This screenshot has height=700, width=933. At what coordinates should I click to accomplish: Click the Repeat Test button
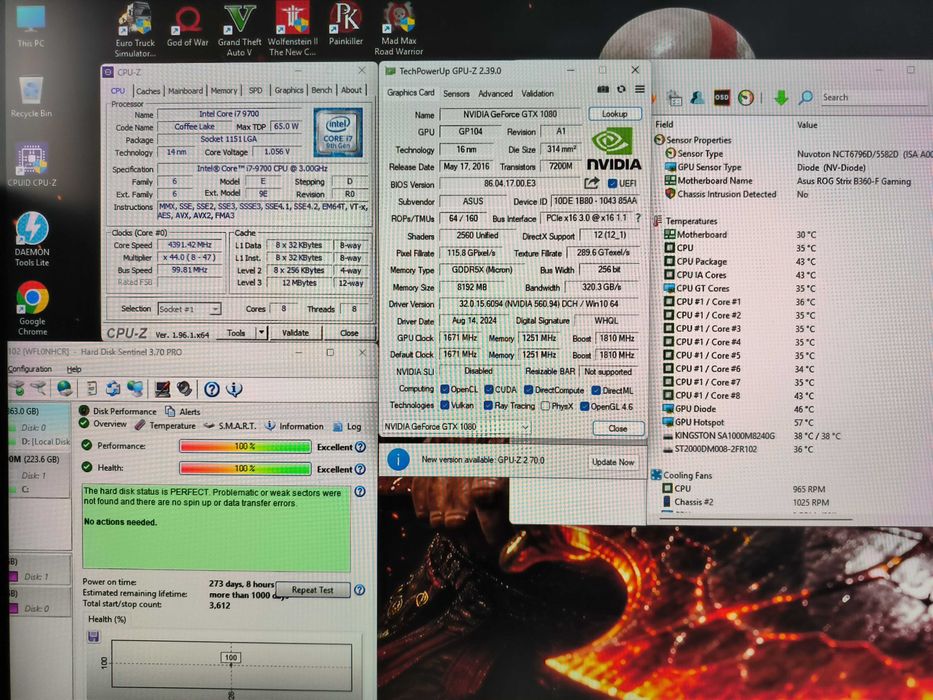point(312,590)
